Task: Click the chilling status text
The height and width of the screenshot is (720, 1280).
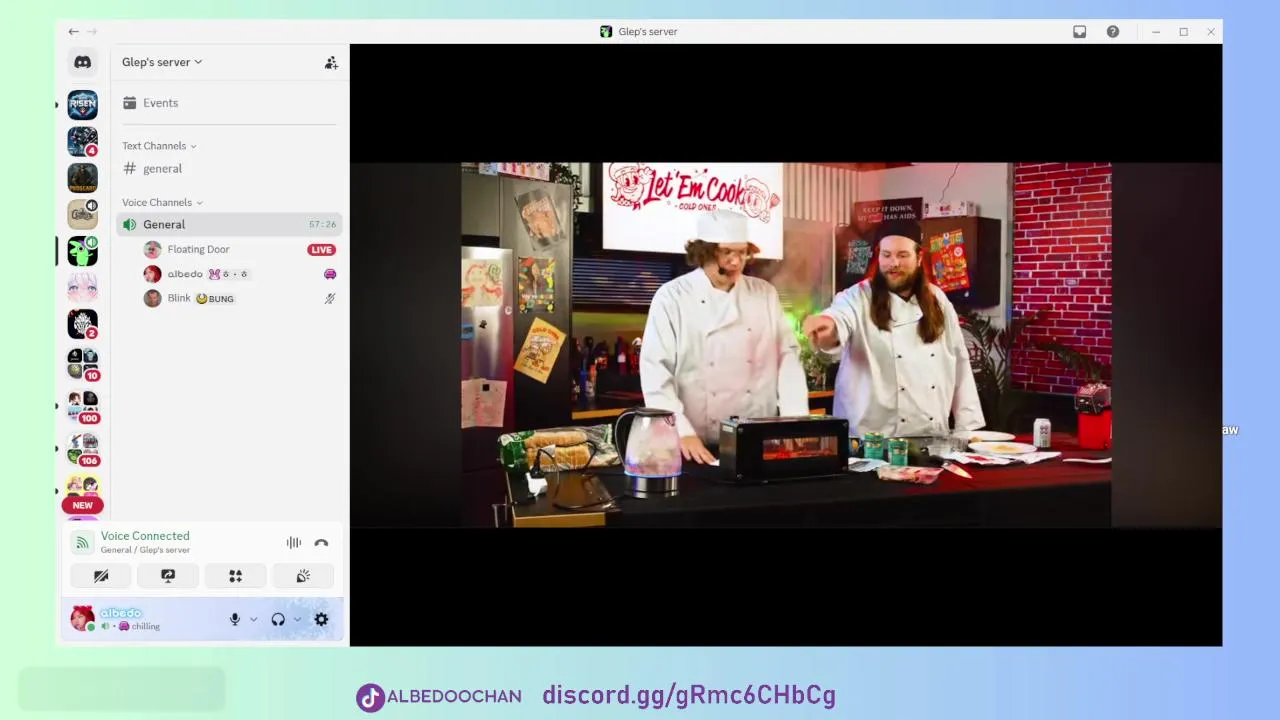Action: pos(146,627)
